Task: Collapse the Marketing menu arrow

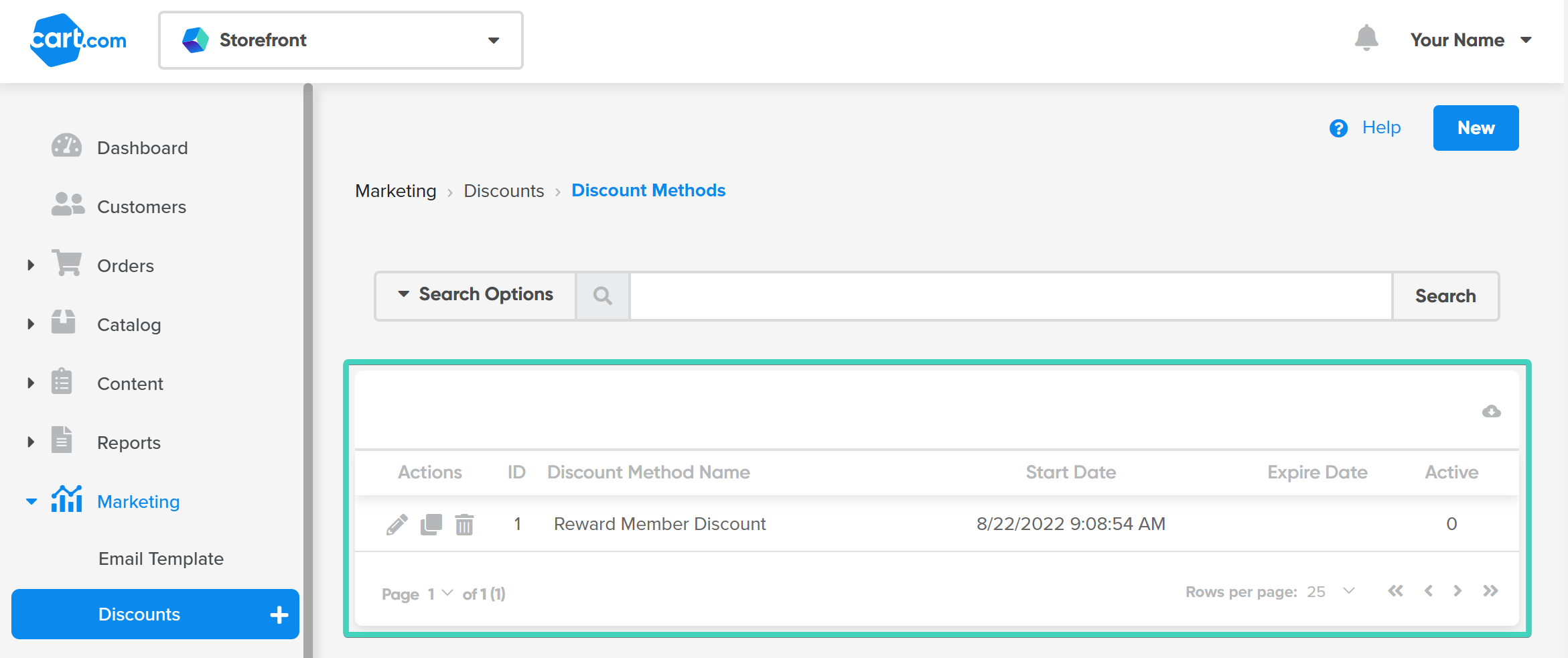Action: click(31, 501)
